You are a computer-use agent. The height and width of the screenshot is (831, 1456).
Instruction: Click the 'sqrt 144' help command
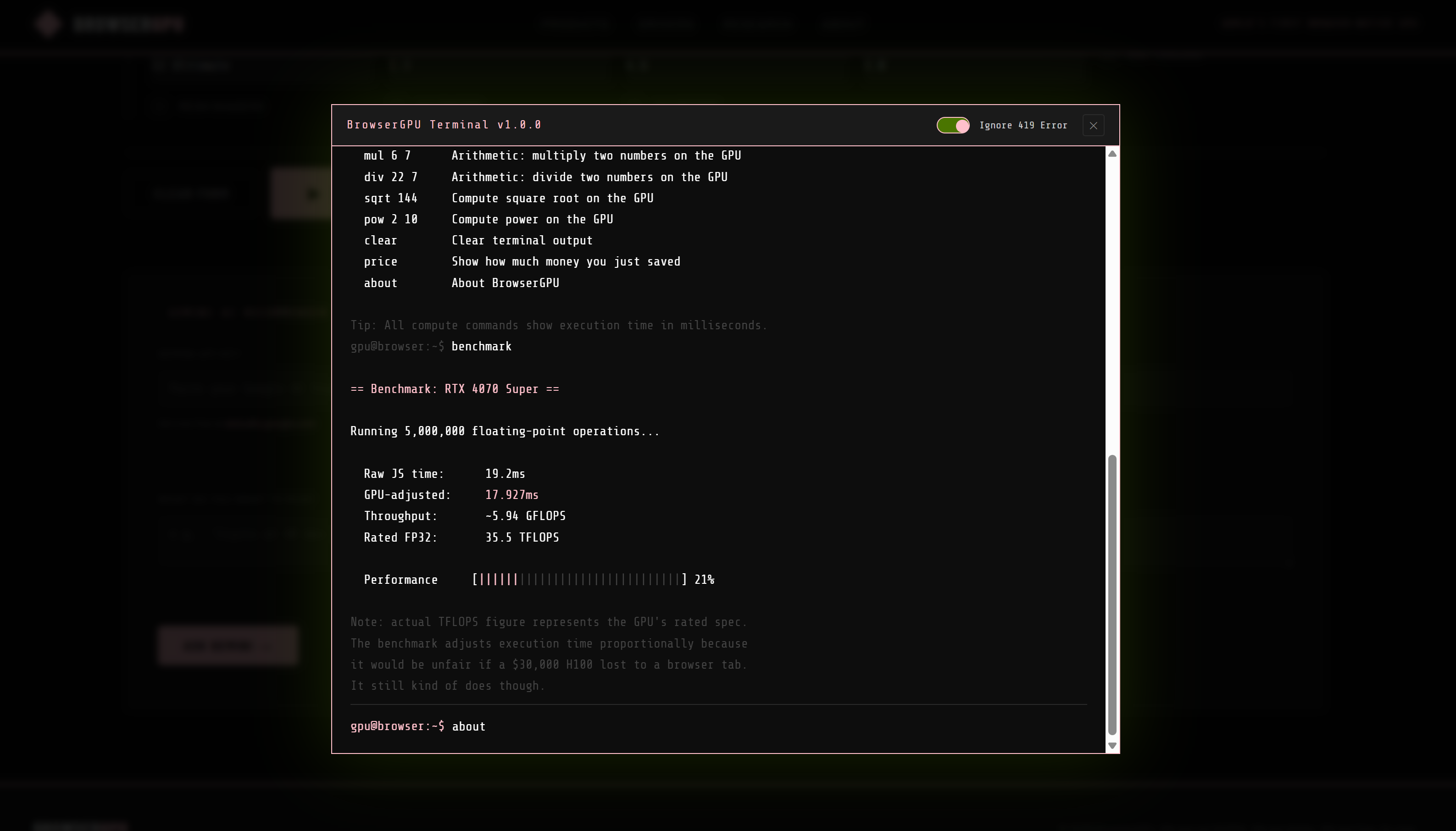point(390,198)
